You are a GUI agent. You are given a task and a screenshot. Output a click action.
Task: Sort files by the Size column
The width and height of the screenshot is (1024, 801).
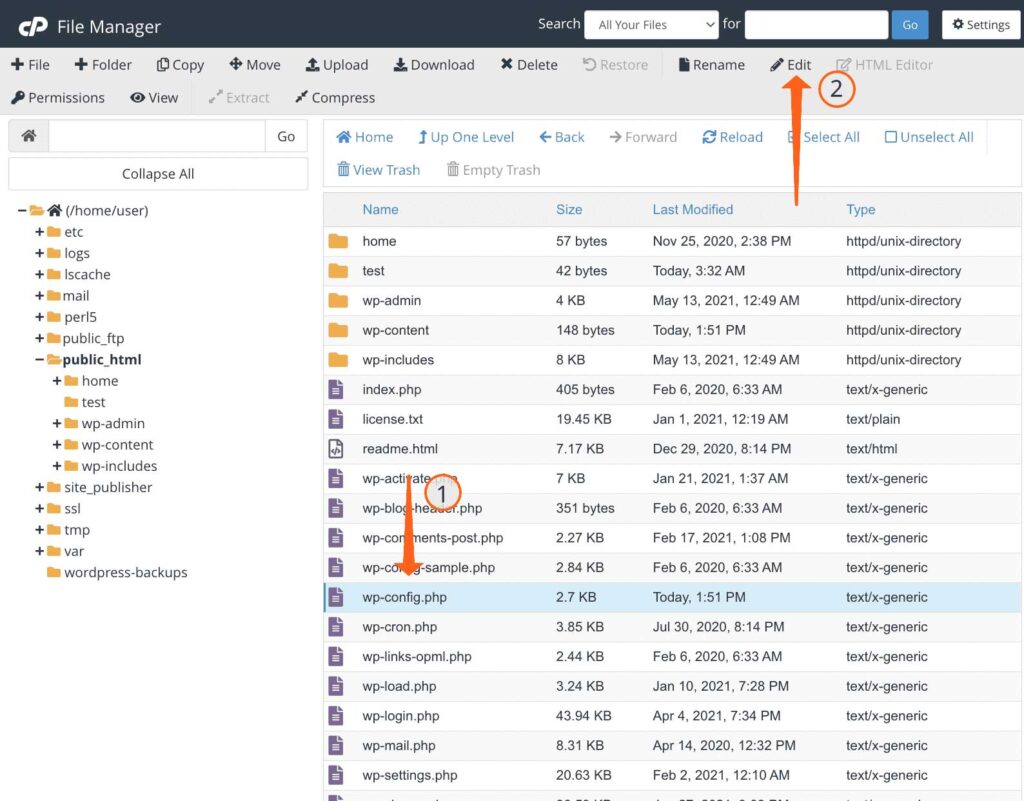click(569, 210)
